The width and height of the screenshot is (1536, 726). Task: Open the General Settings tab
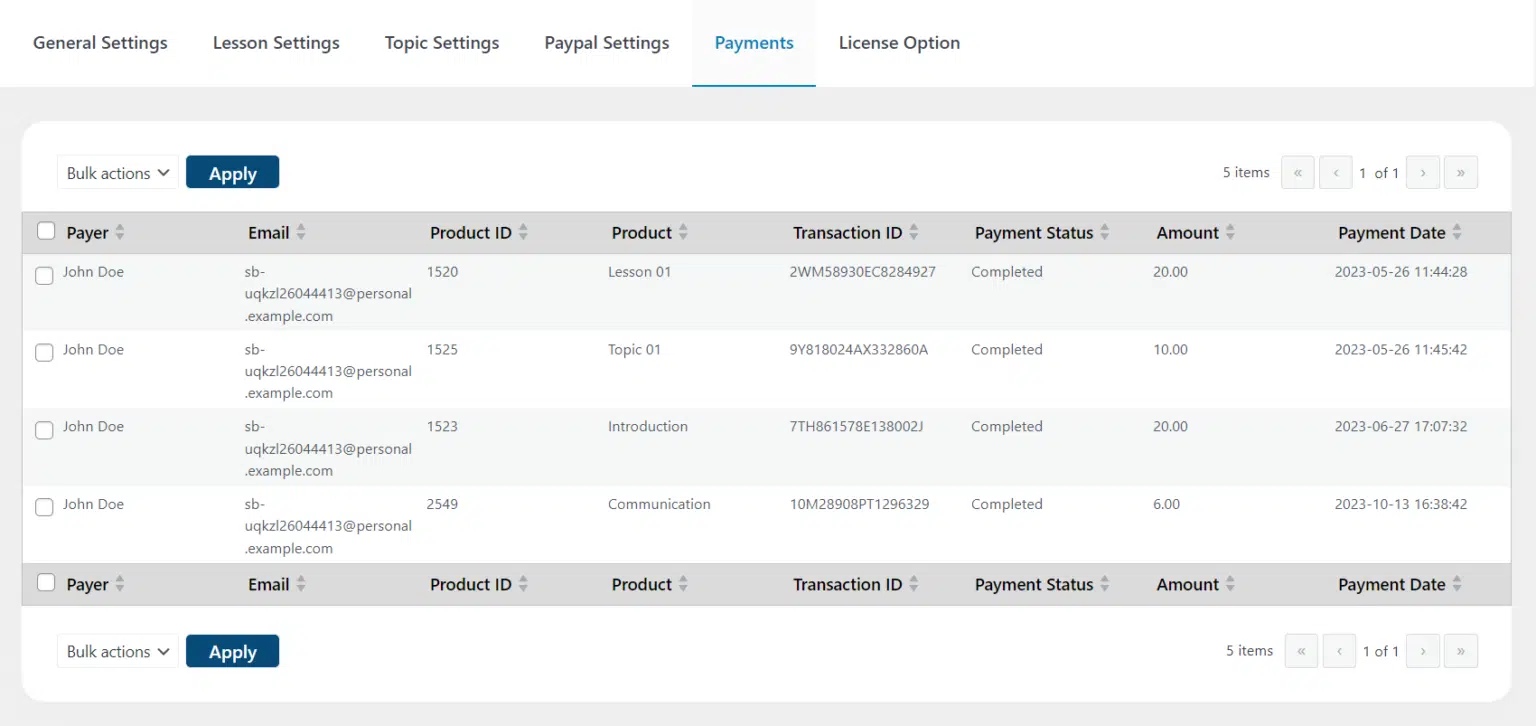coord(100,43)
